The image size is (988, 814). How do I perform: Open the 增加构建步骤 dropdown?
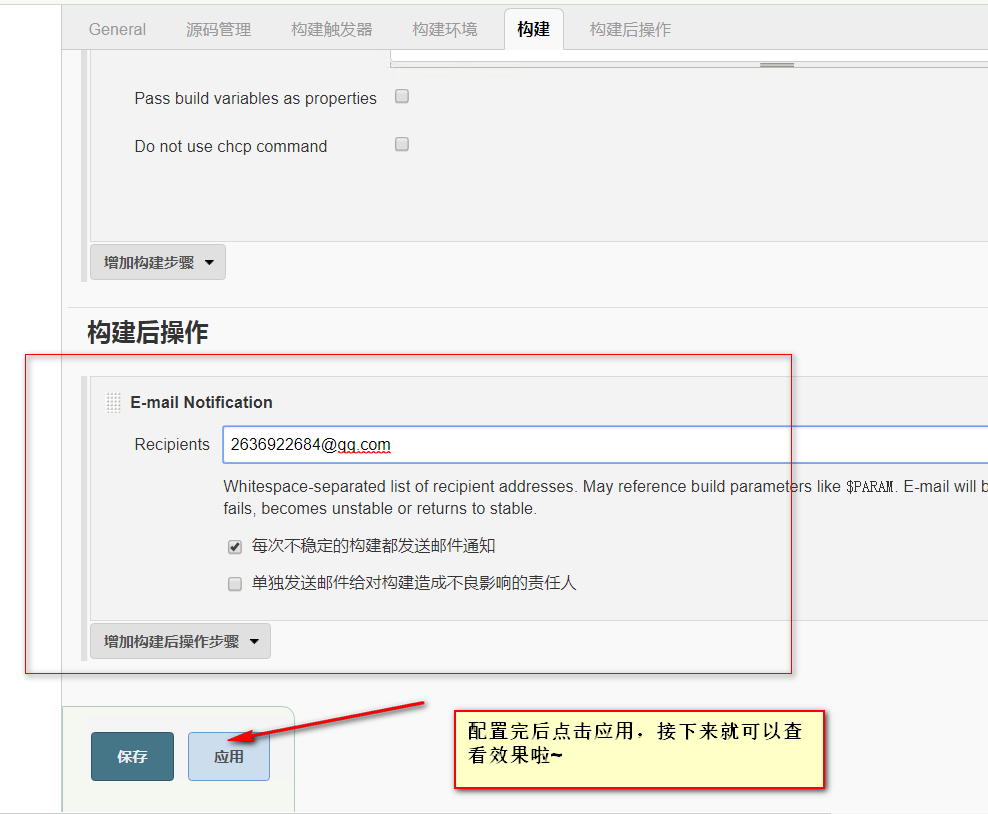pos(158,262)
